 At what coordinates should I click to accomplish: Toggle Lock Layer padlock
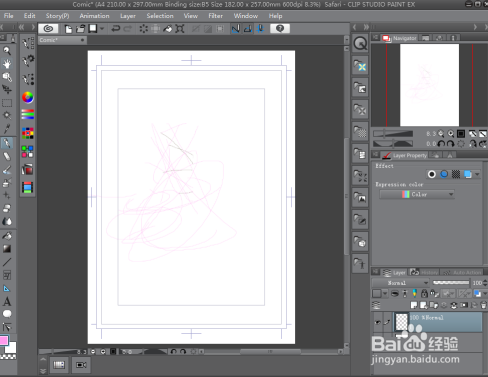tap(424, 293)
